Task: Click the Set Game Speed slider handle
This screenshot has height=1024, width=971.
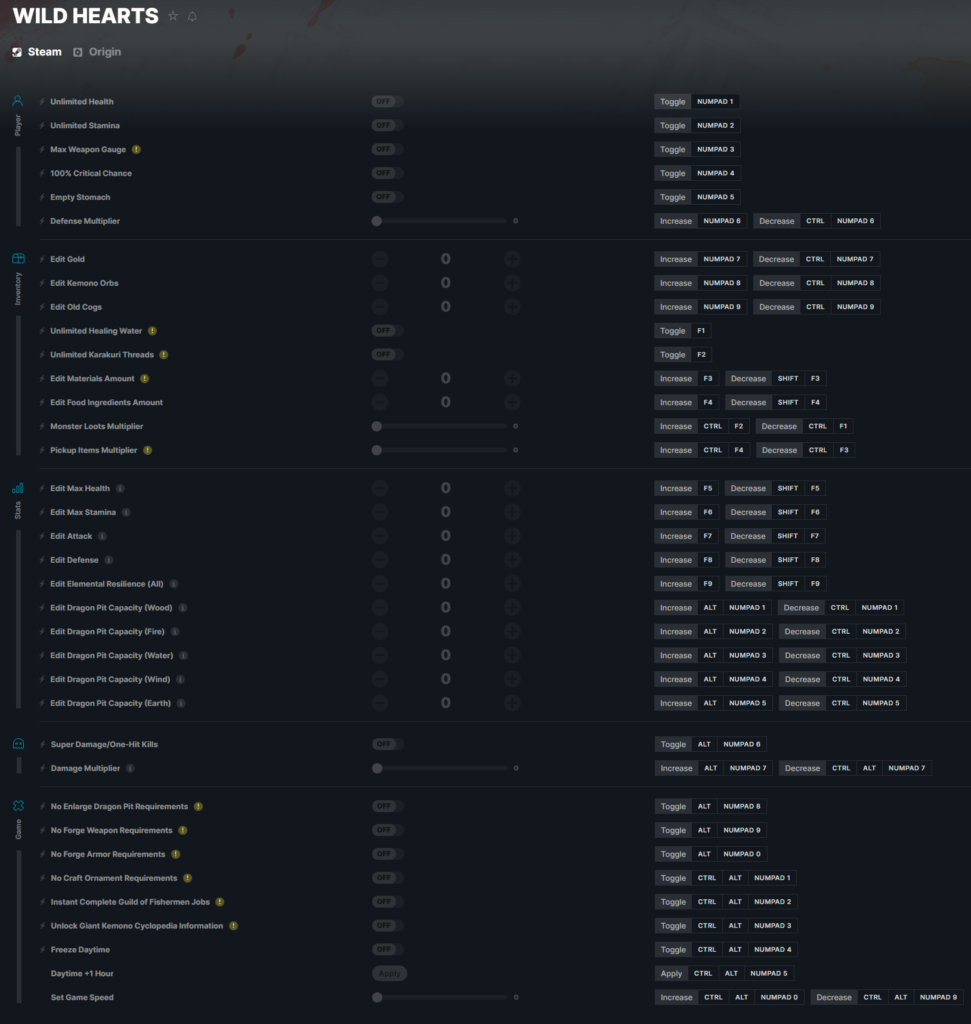Action: [x=377, y=998]
